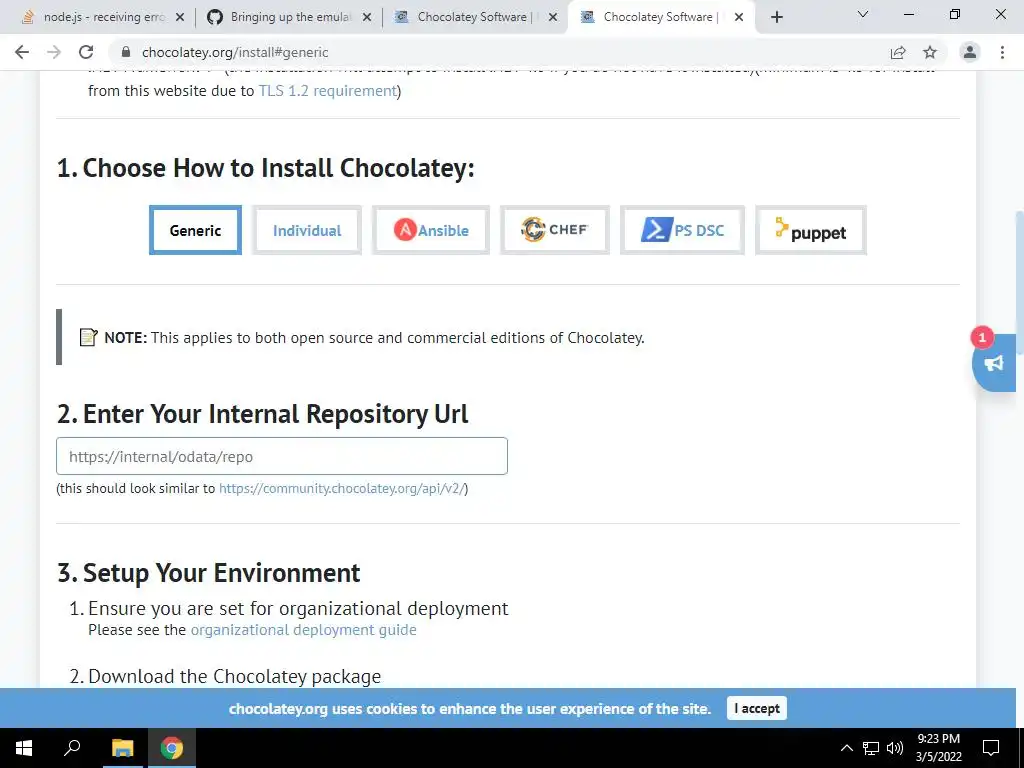Go back to the previous page

(x=22, y=52)
